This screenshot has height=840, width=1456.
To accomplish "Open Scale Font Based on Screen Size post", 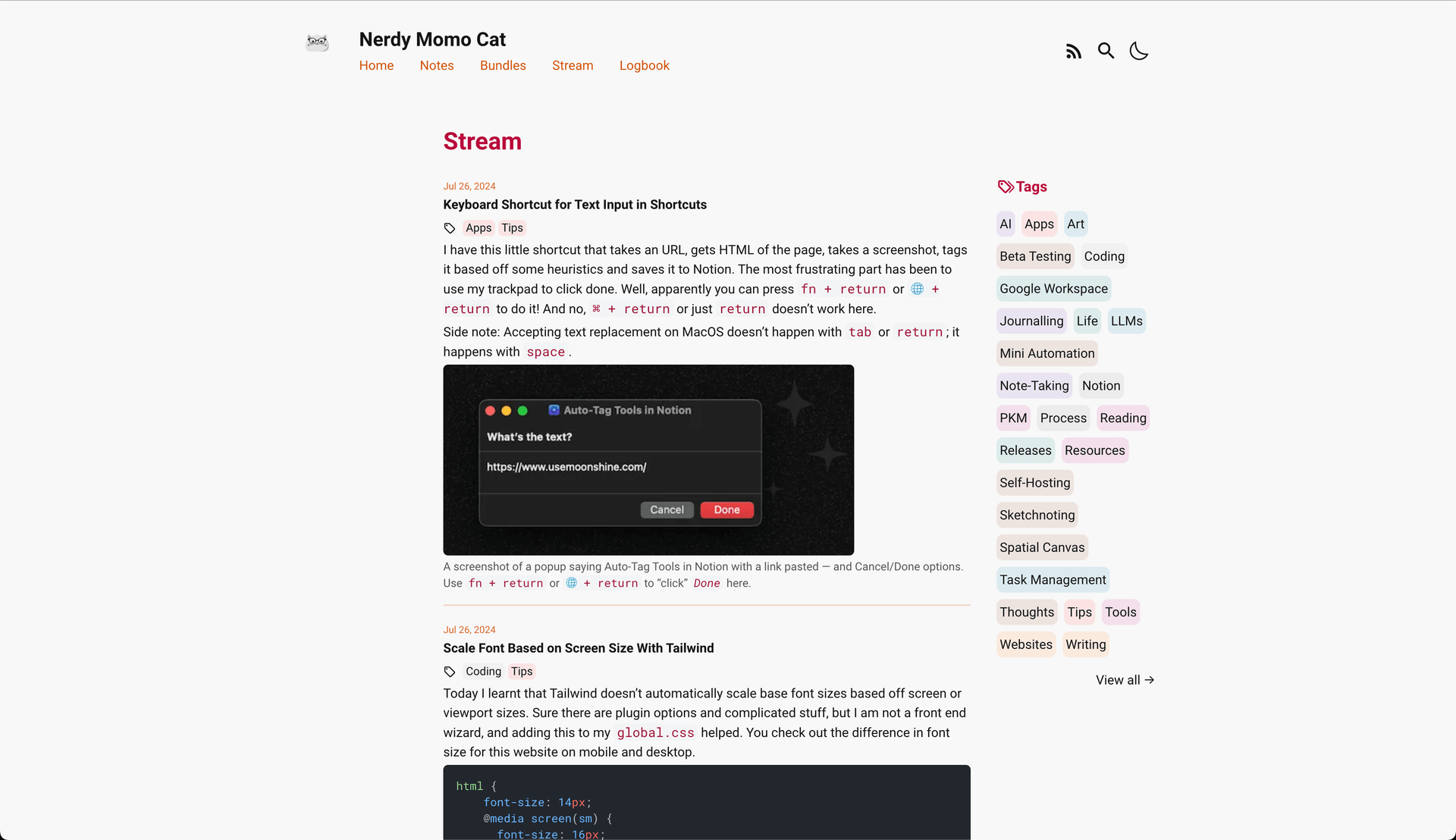I will [579, 648].
